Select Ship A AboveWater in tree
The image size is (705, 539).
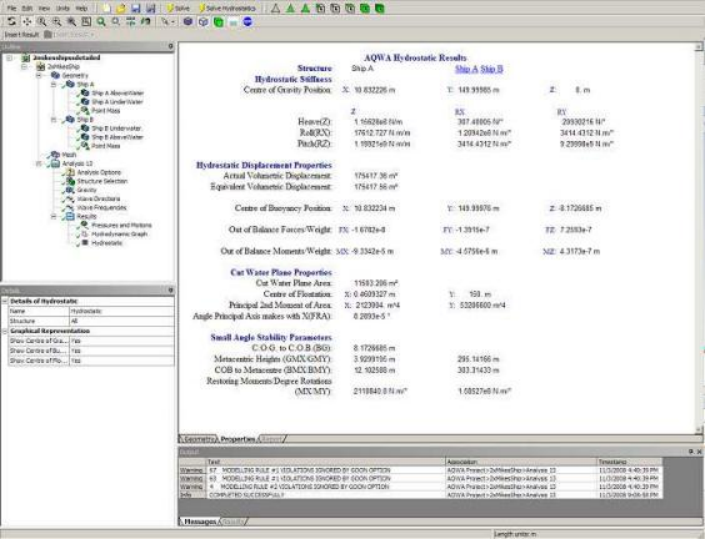pos(117,93)
